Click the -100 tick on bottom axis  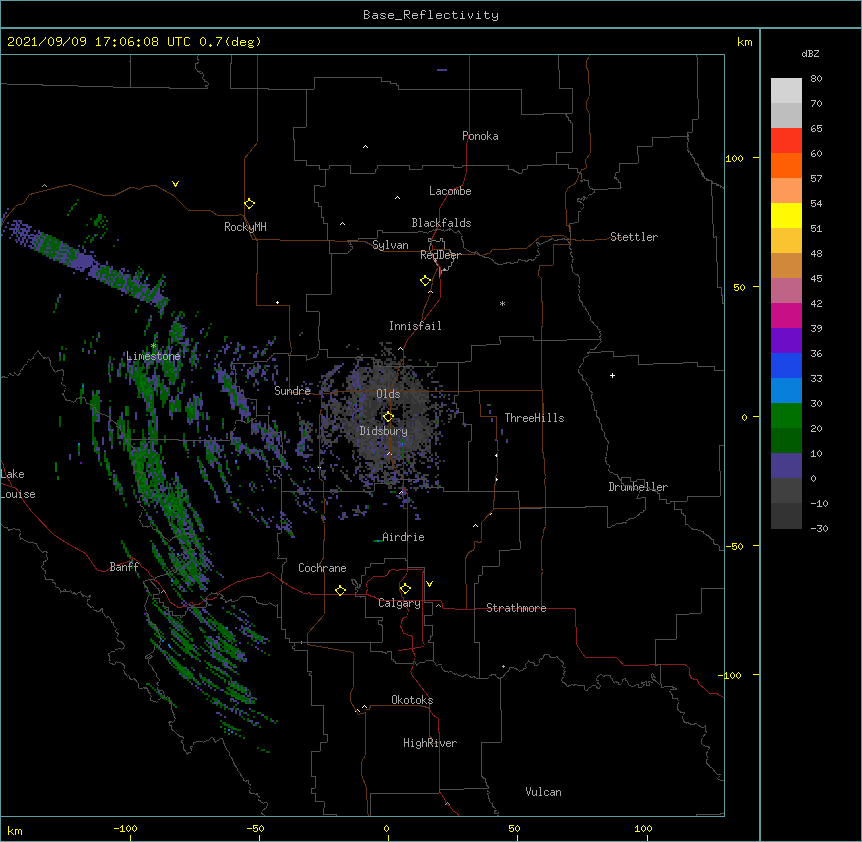(x=125, y=828)
